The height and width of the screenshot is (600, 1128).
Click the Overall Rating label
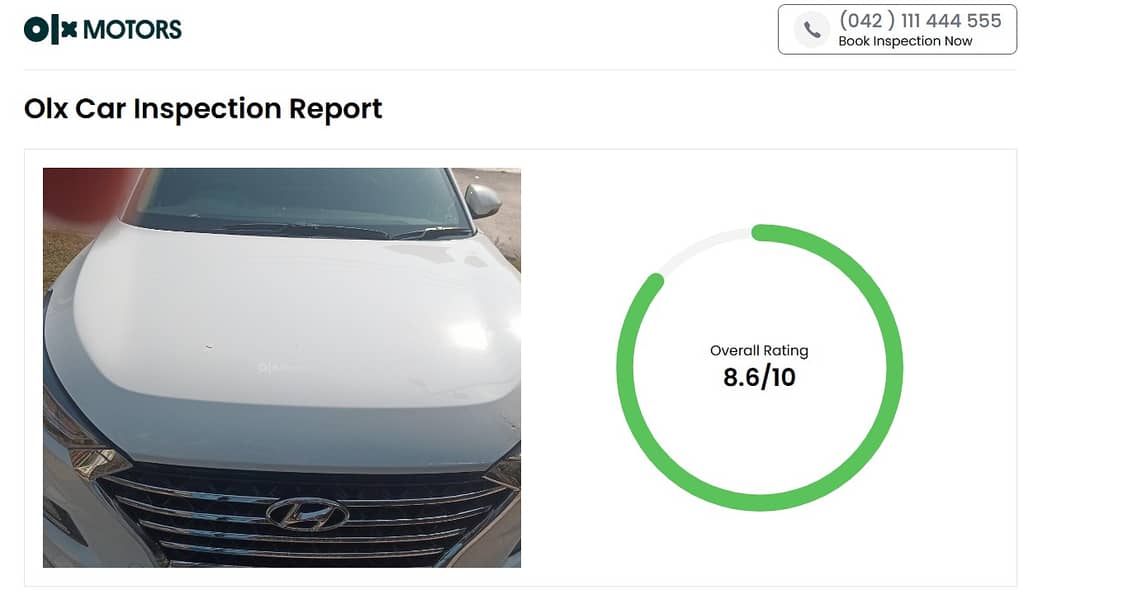[759, 351]
